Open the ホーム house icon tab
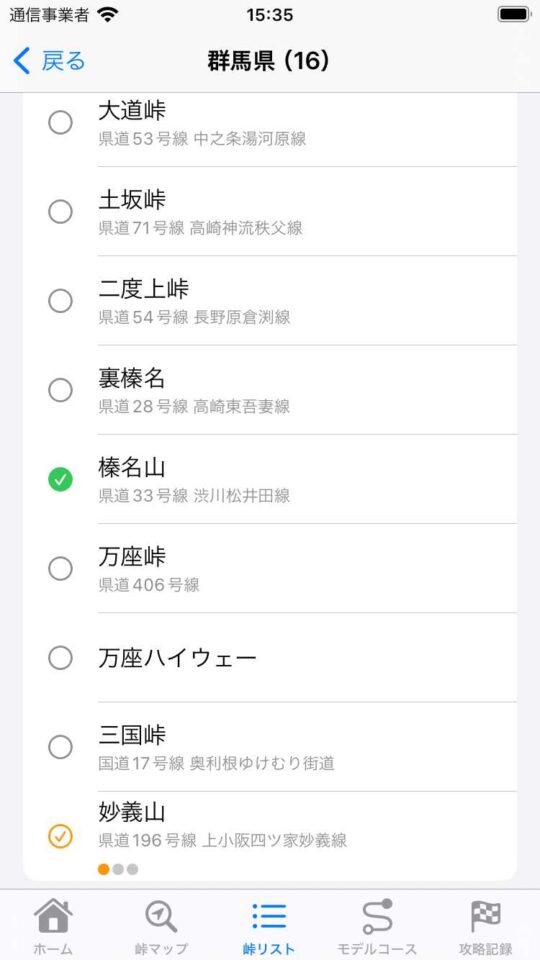 pos(53,917)
